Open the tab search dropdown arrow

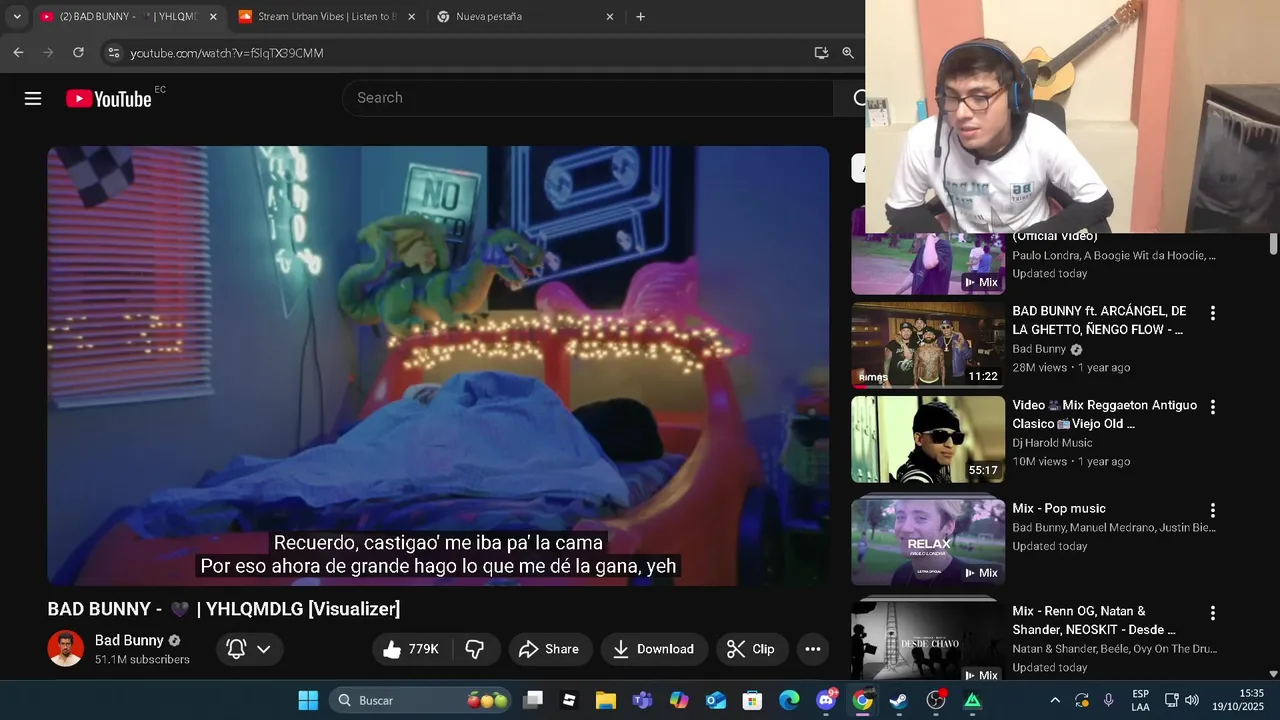[x=17, y=16]
